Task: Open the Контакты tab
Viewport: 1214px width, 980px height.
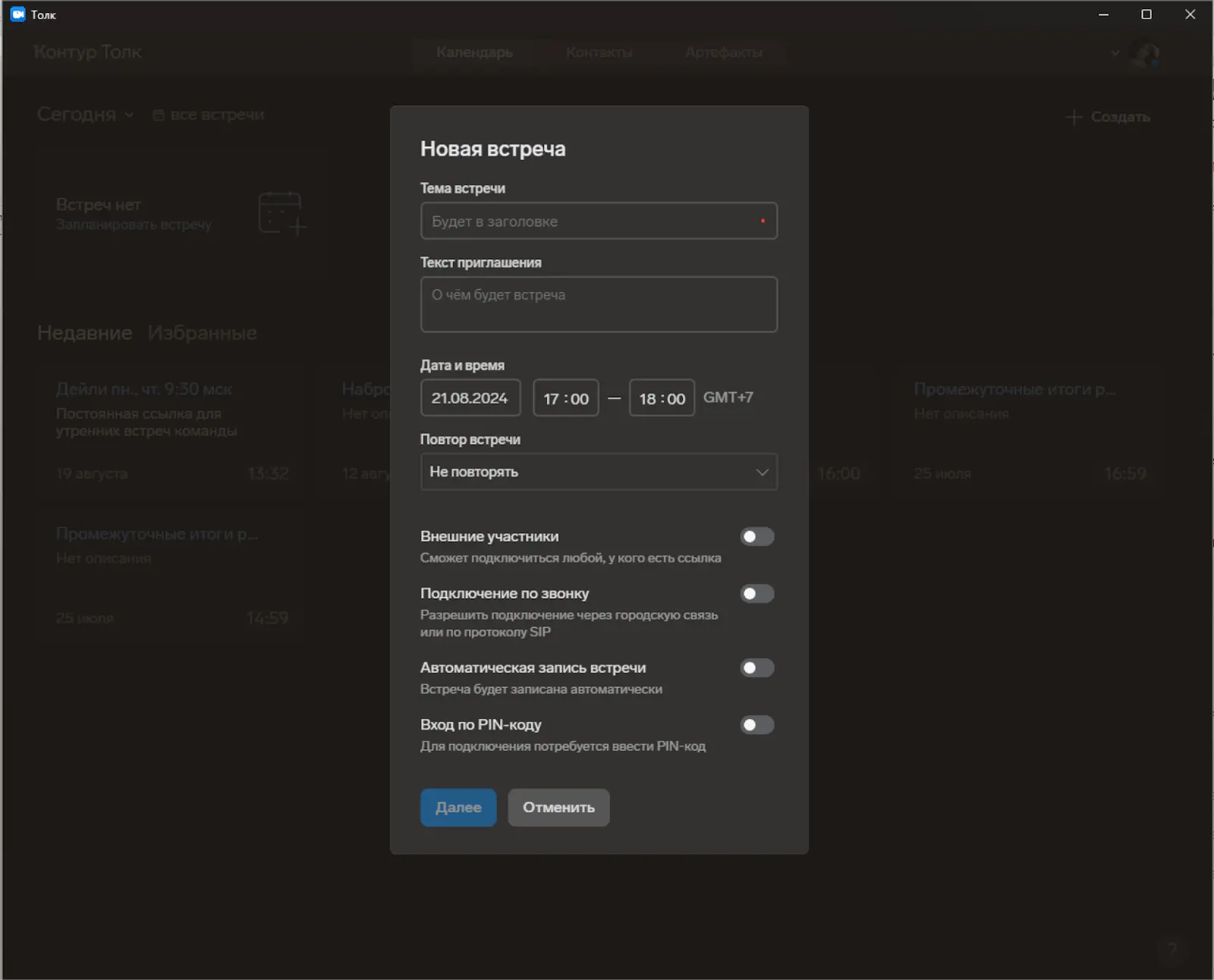Action: coord(599,52)
